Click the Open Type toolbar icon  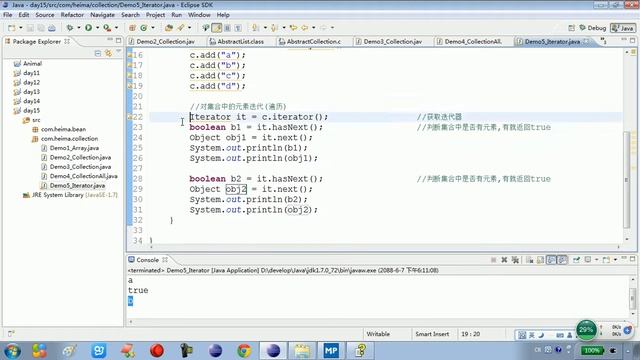pyautogui.click(x=169, y=28)
